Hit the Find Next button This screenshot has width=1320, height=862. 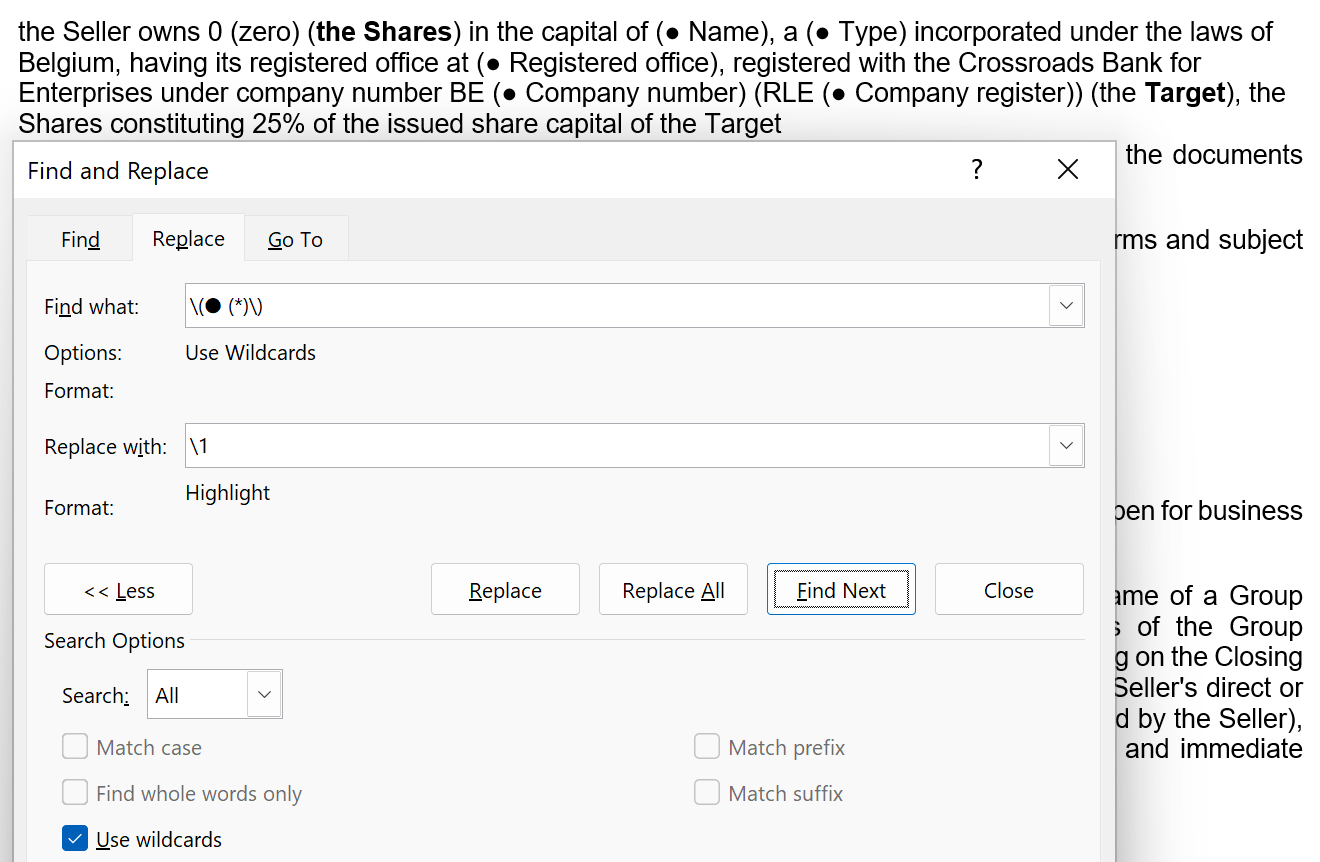click(841, 590)
